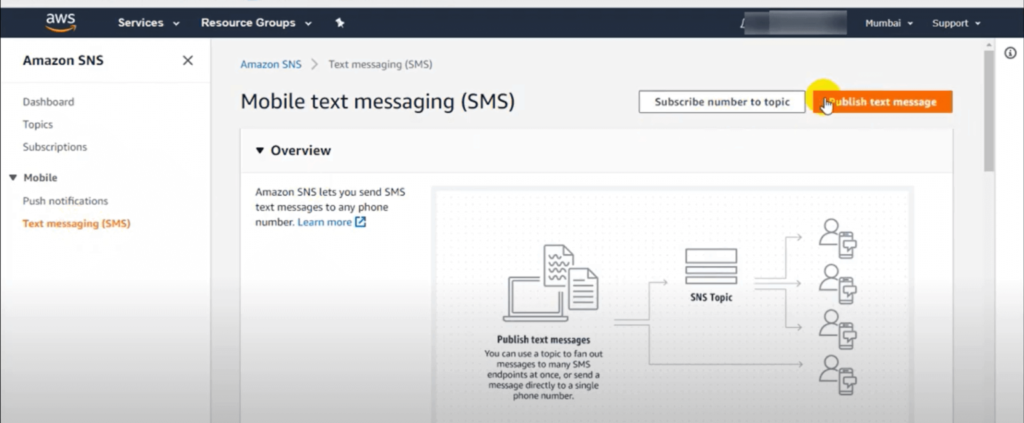Open the info panel icon
The width and height of the screenshot is (1024, 423).
(1010, 53)
